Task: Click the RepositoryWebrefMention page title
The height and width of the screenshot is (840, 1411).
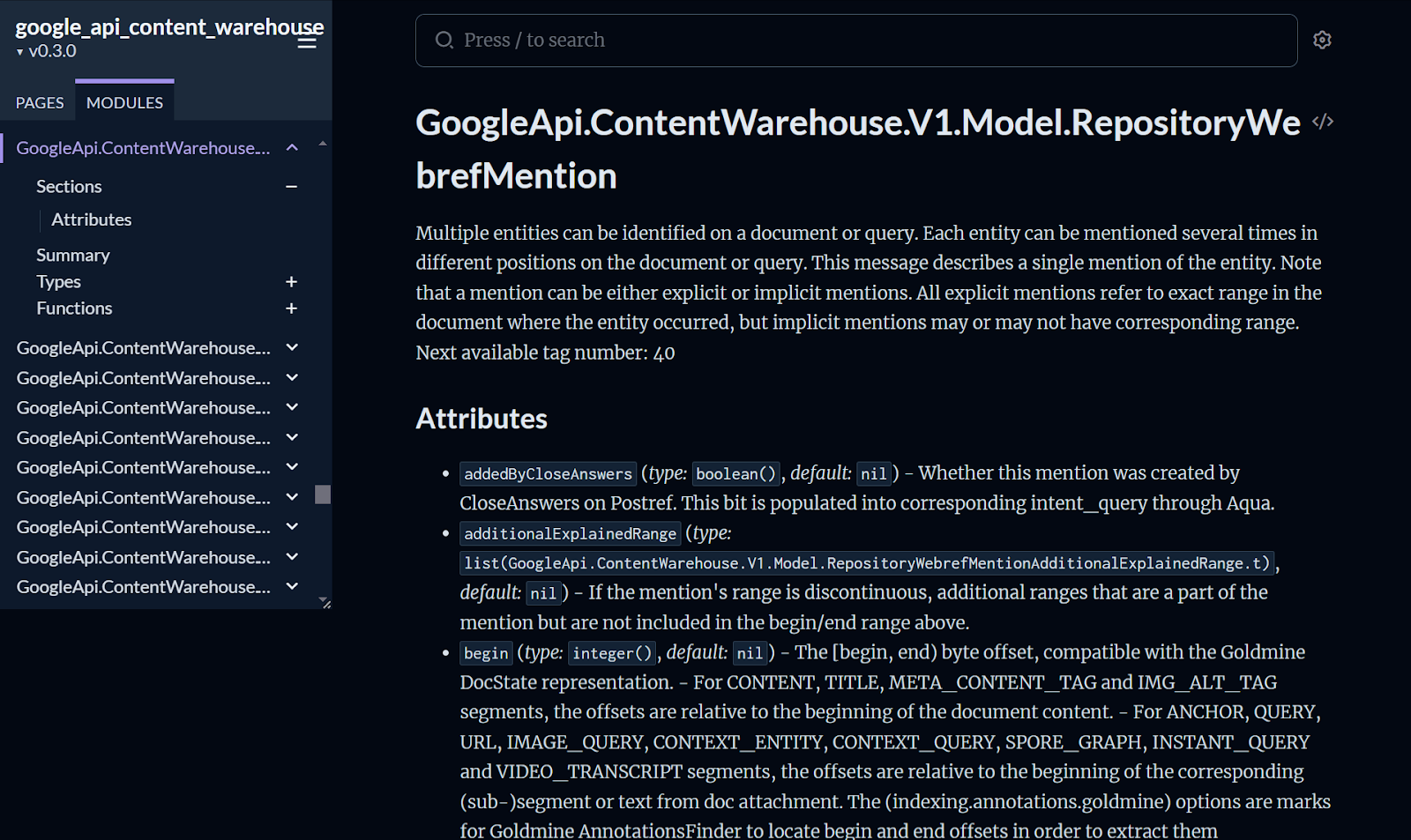Action: point(858,149)
